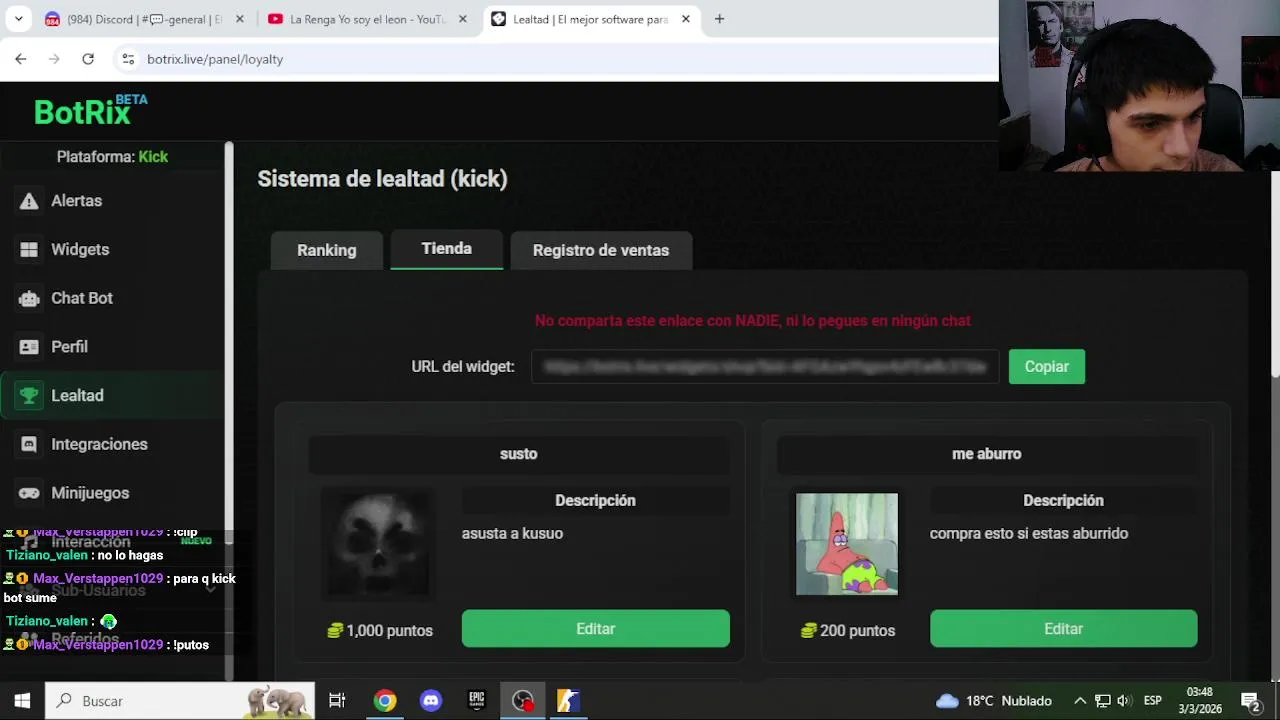Click the volume speaker tray icon

point(1124,701)
